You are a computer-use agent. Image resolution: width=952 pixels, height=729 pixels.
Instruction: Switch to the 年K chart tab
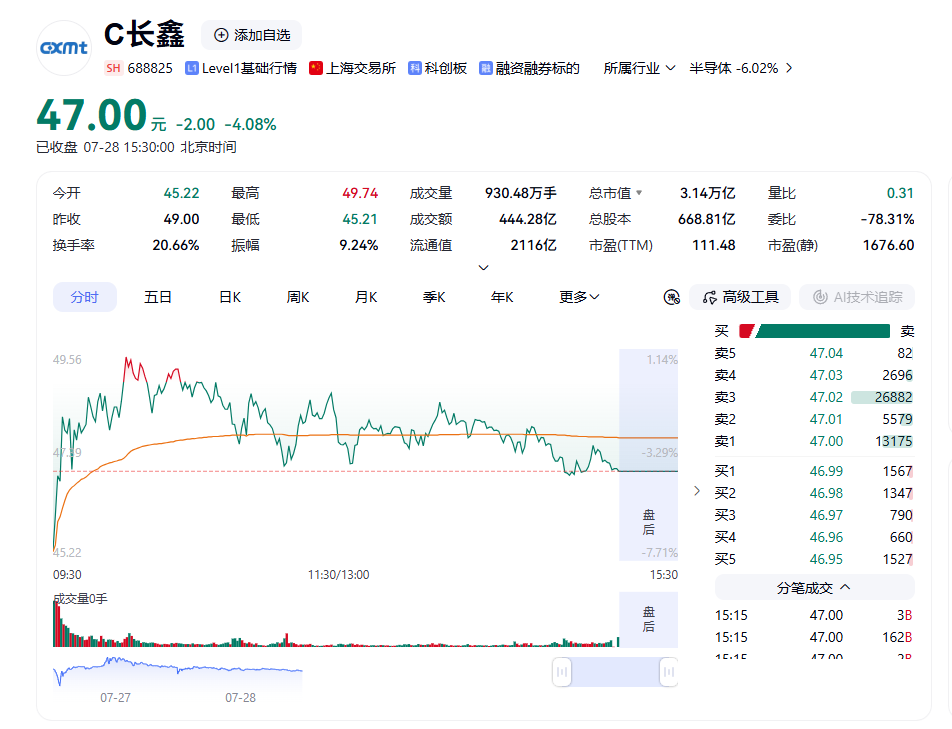(x=502, y=297)
